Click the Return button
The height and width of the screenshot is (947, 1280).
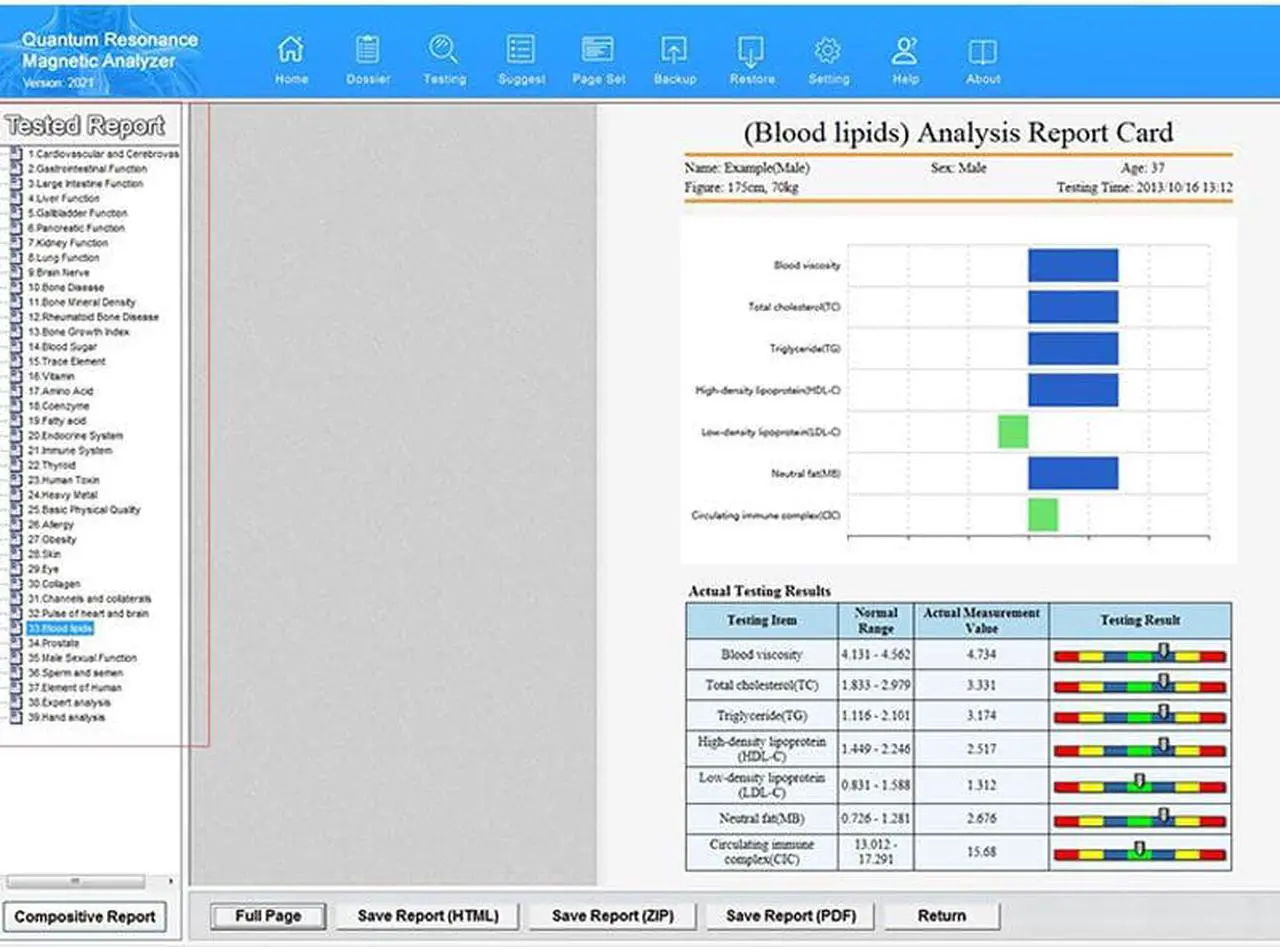point(942,916)
